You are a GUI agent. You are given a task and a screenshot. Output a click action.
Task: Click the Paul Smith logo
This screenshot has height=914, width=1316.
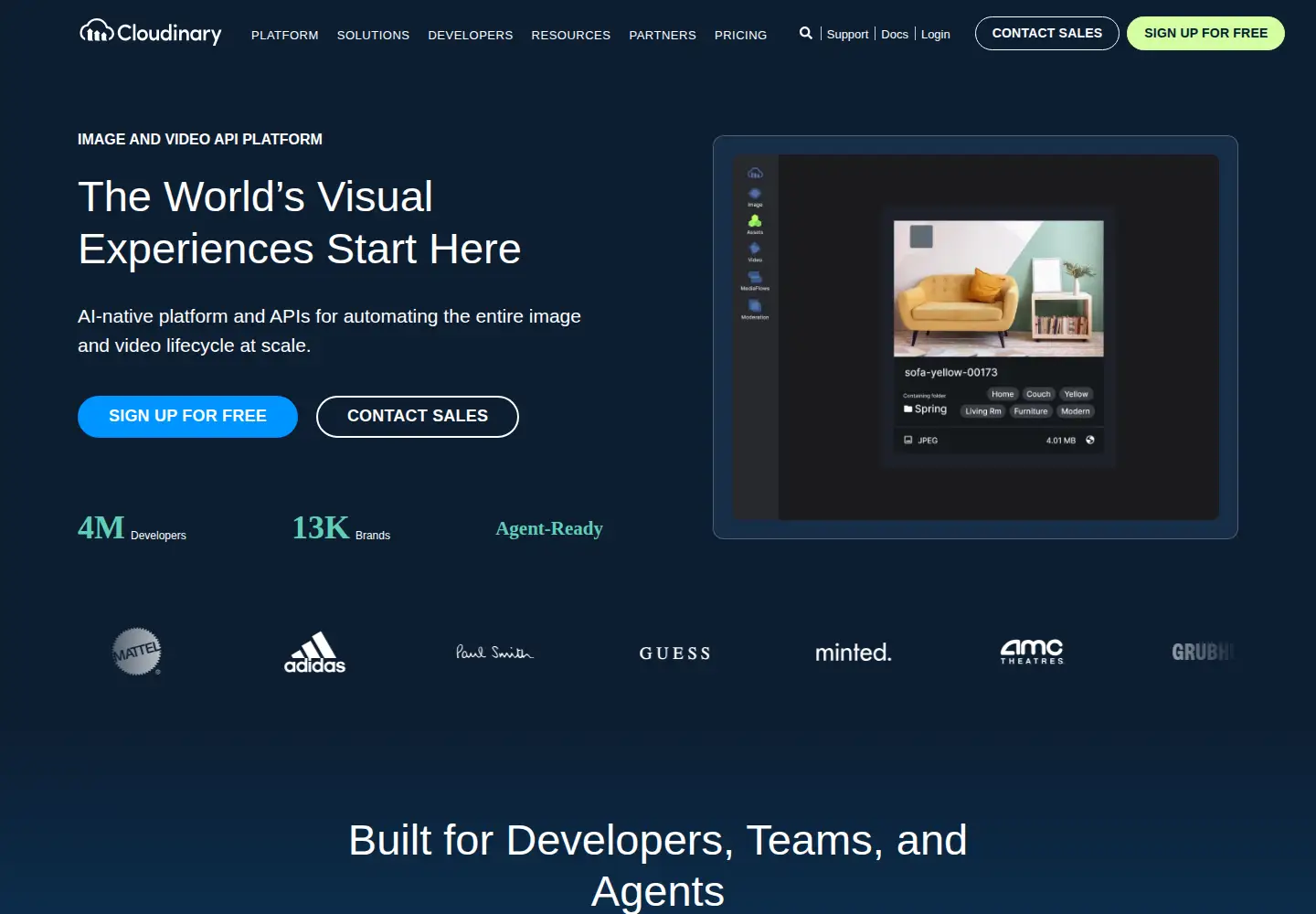(494, 652)
